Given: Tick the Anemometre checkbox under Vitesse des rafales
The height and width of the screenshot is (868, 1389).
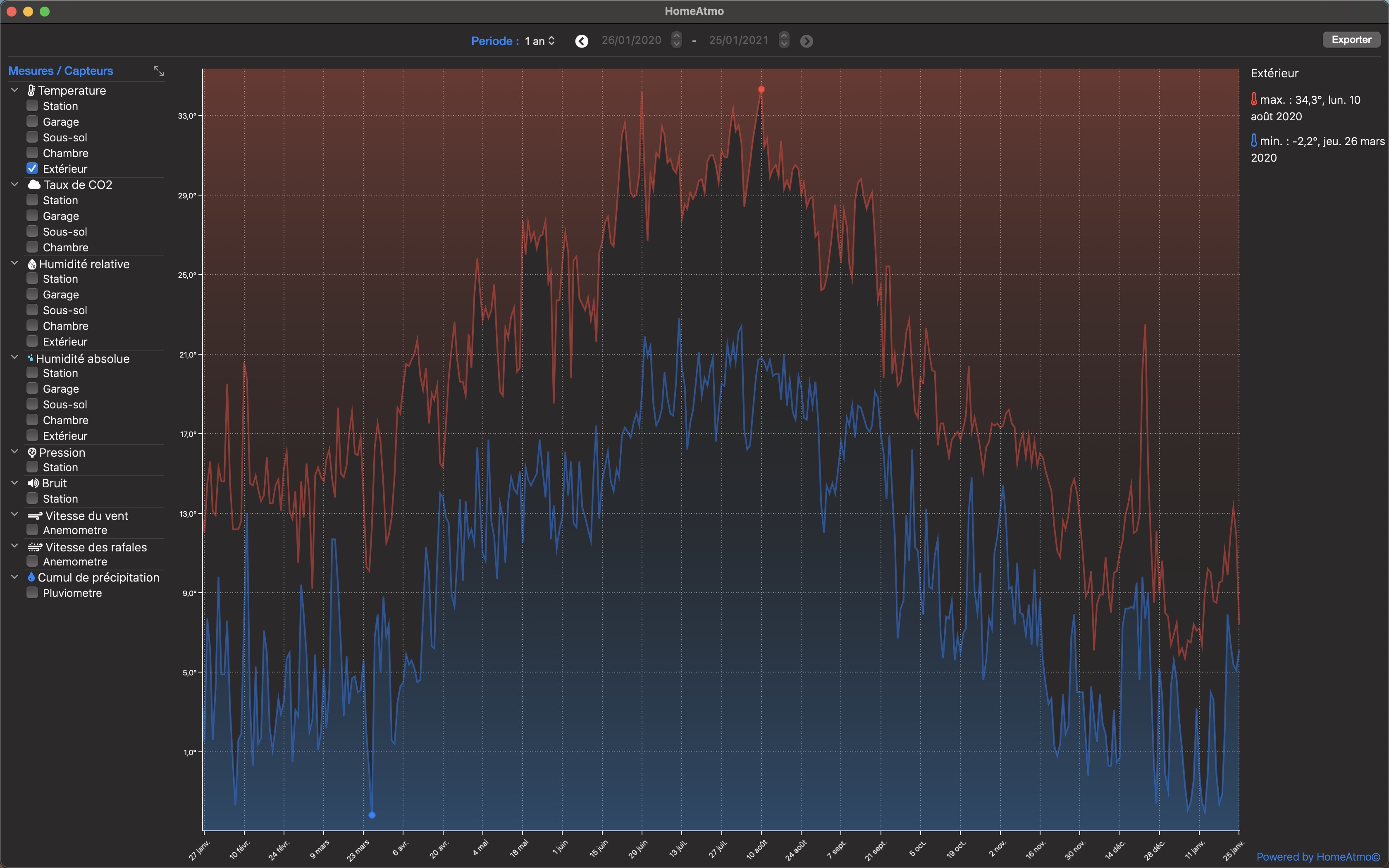Looking at the screenshot, I should click(x=32, y=561).
